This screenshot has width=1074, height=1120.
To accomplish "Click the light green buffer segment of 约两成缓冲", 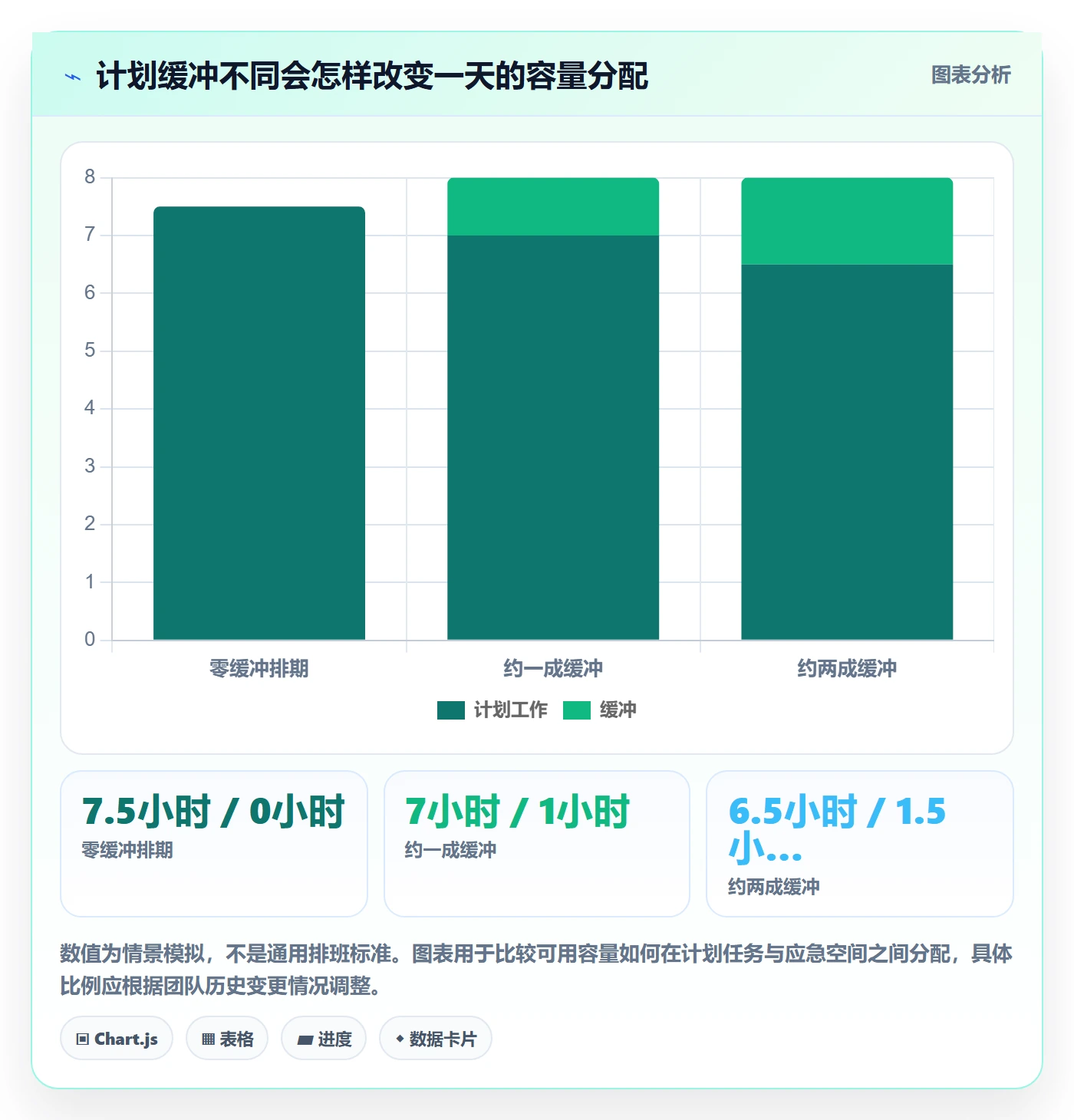I will pyautogui.click(x=847, y=221).
